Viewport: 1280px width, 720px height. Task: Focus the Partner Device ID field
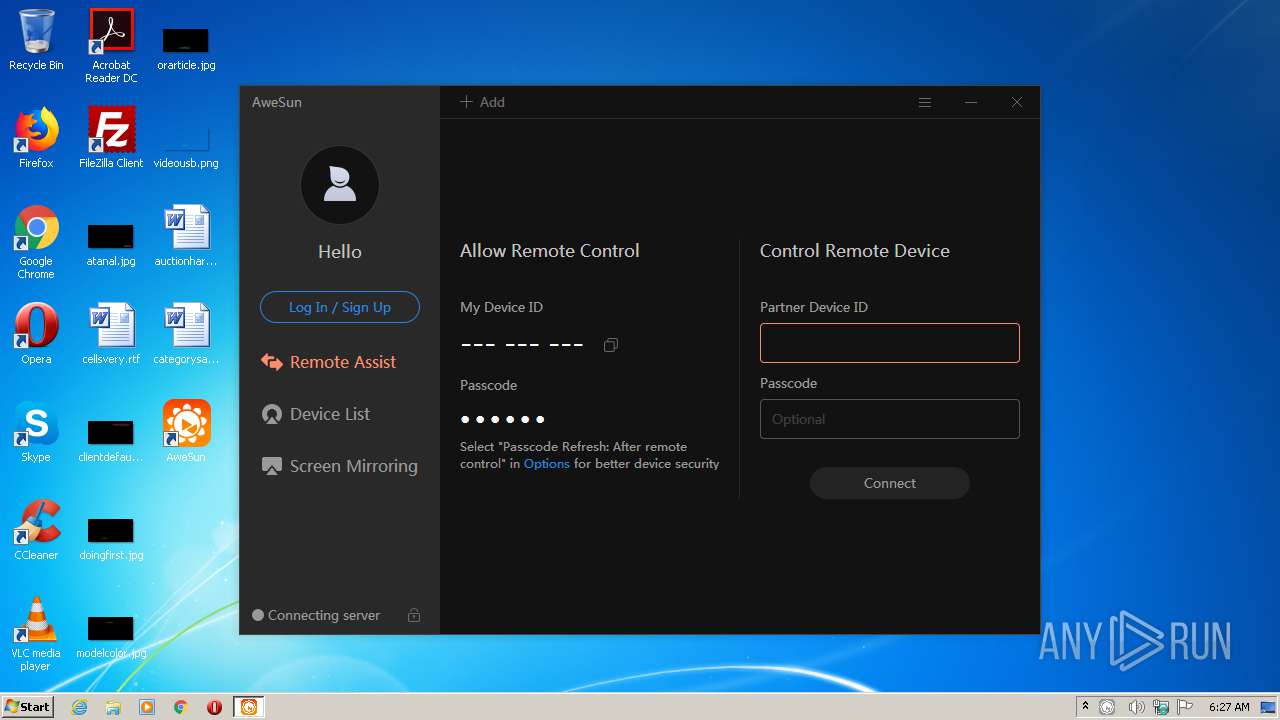890,343
